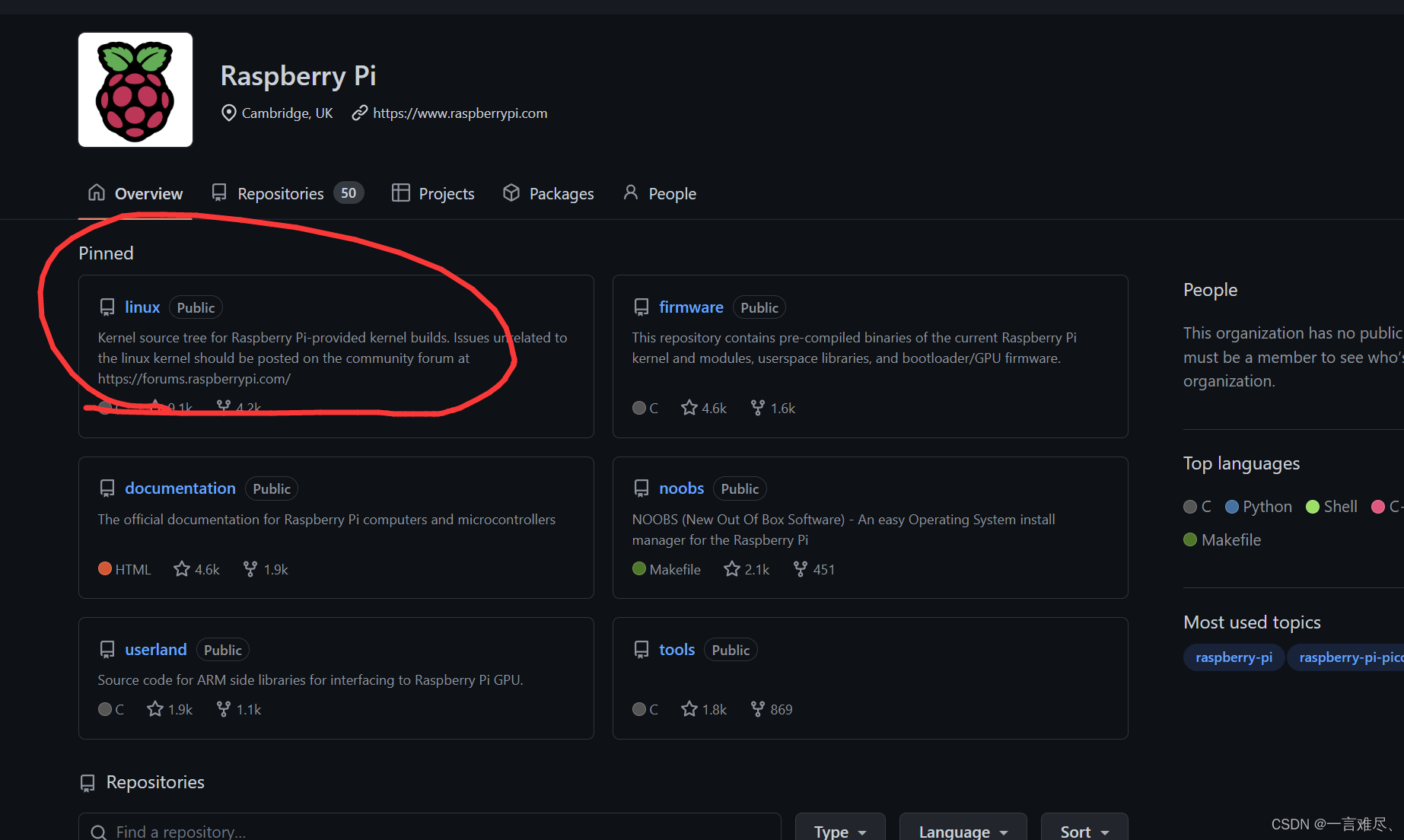This screenshot has height=840, width=1404.
Task: Click the table icon in Projects tab
Action: coord(401,192)
